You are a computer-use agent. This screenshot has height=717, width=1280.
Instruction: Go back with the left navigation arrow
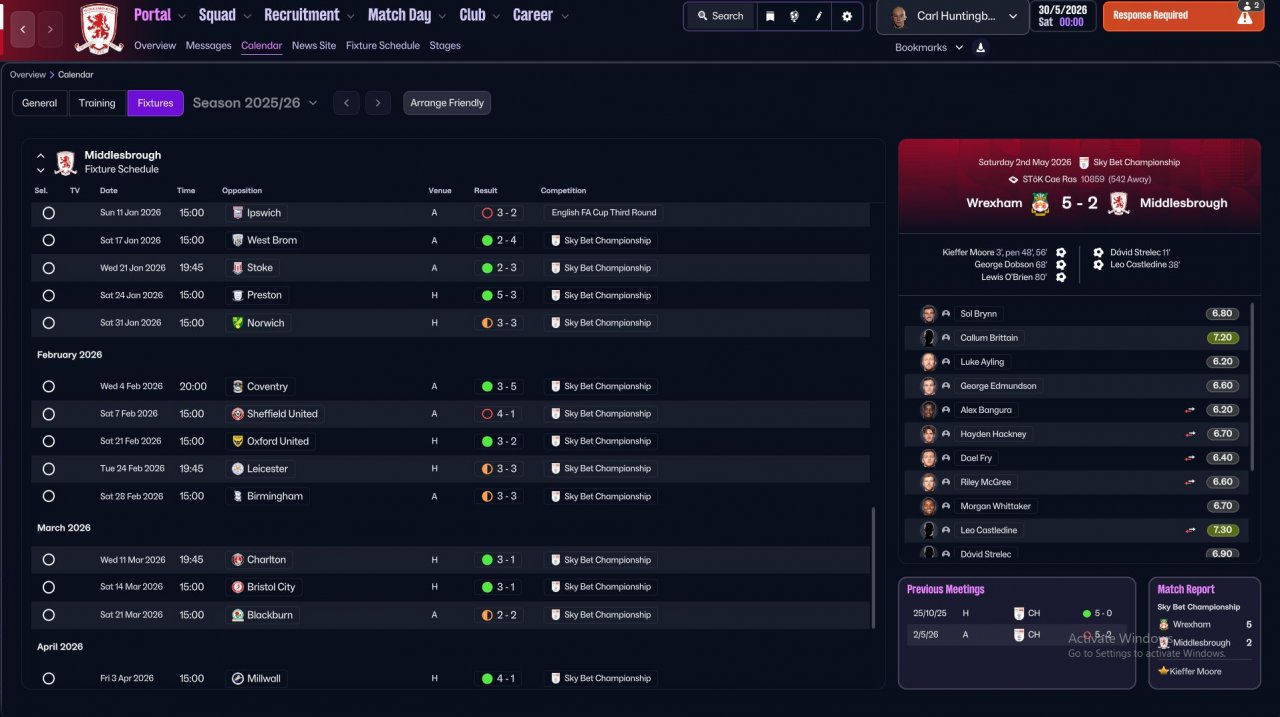pos(23,29)
